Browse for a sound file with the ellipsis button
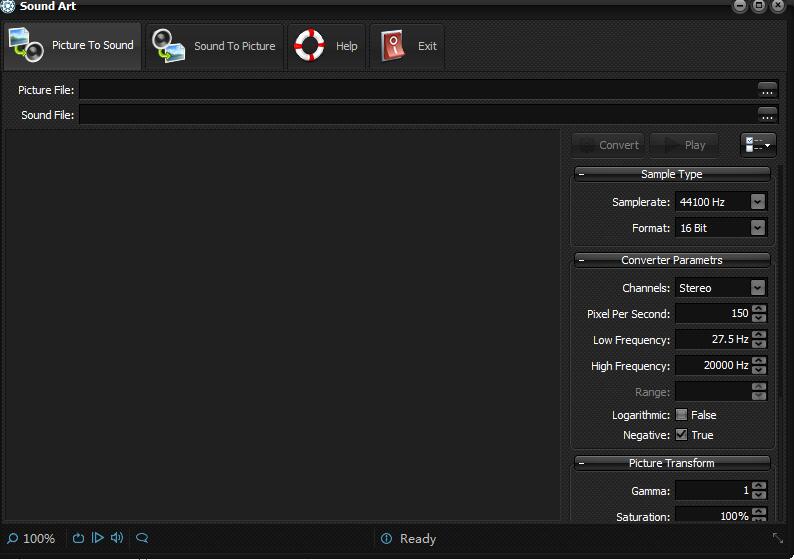 click(x=767, y=115)
